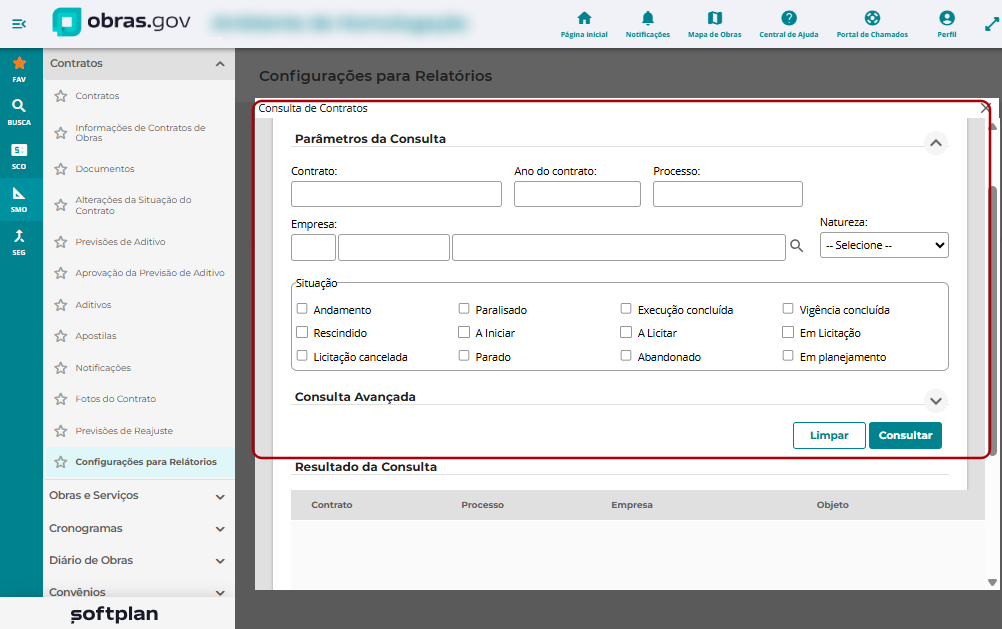1002x629 pixels.
Task: Favorite the Apostilas item star
Action: point(61,336)
